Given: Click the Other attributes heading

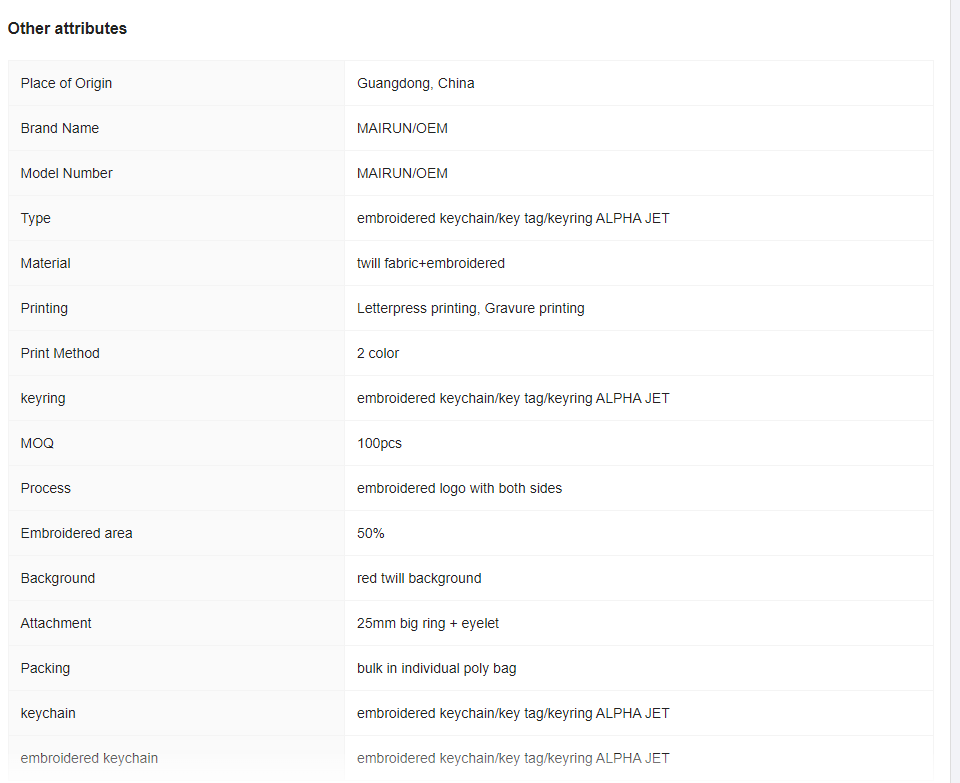Looking at the screenshot, I should (67, 28).
